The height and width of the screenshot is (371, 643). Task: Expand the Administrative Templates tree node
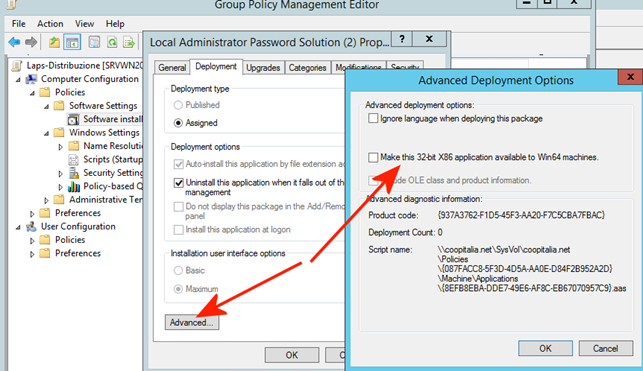tap(46, 200)
